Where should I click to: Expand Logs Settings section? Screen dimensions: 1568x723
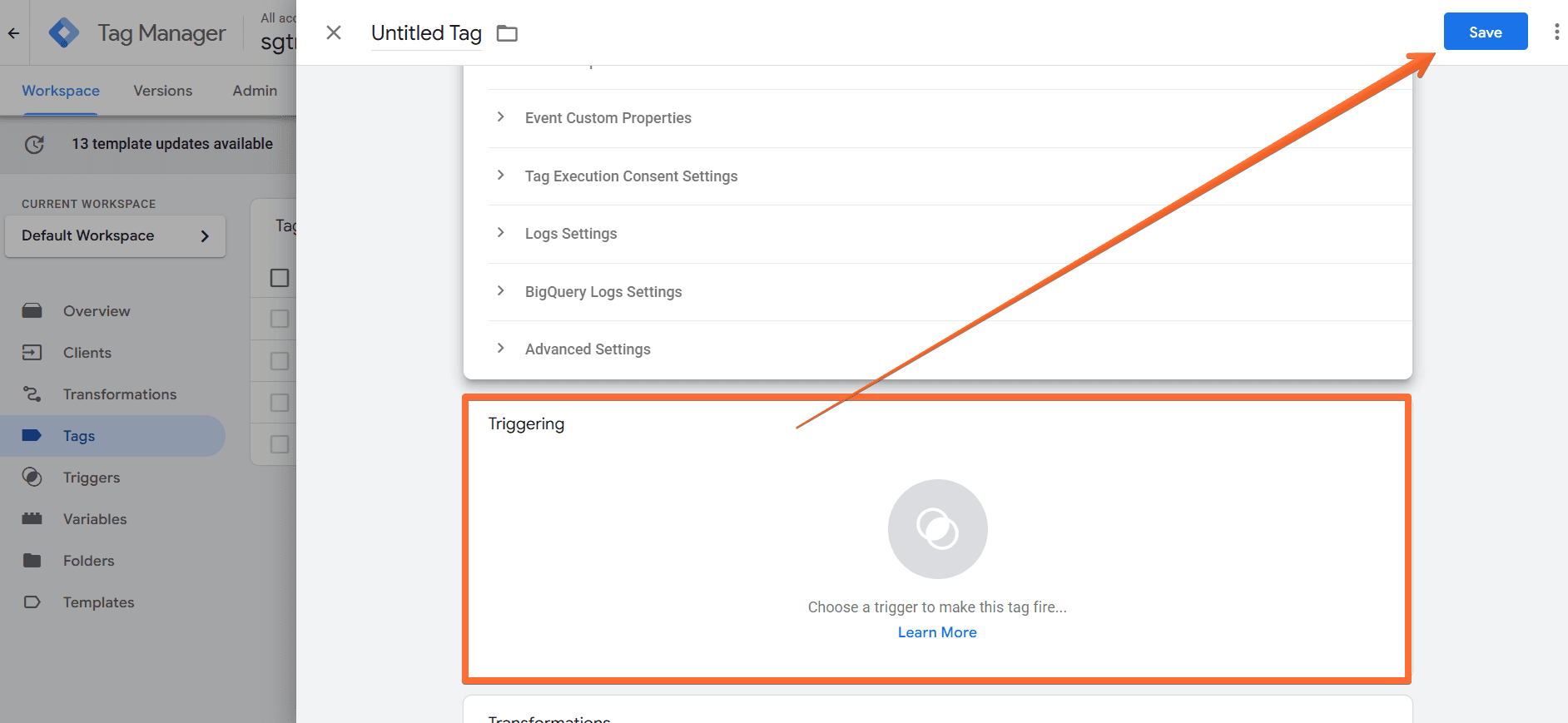pyautogui.click(x=500, y=233)
